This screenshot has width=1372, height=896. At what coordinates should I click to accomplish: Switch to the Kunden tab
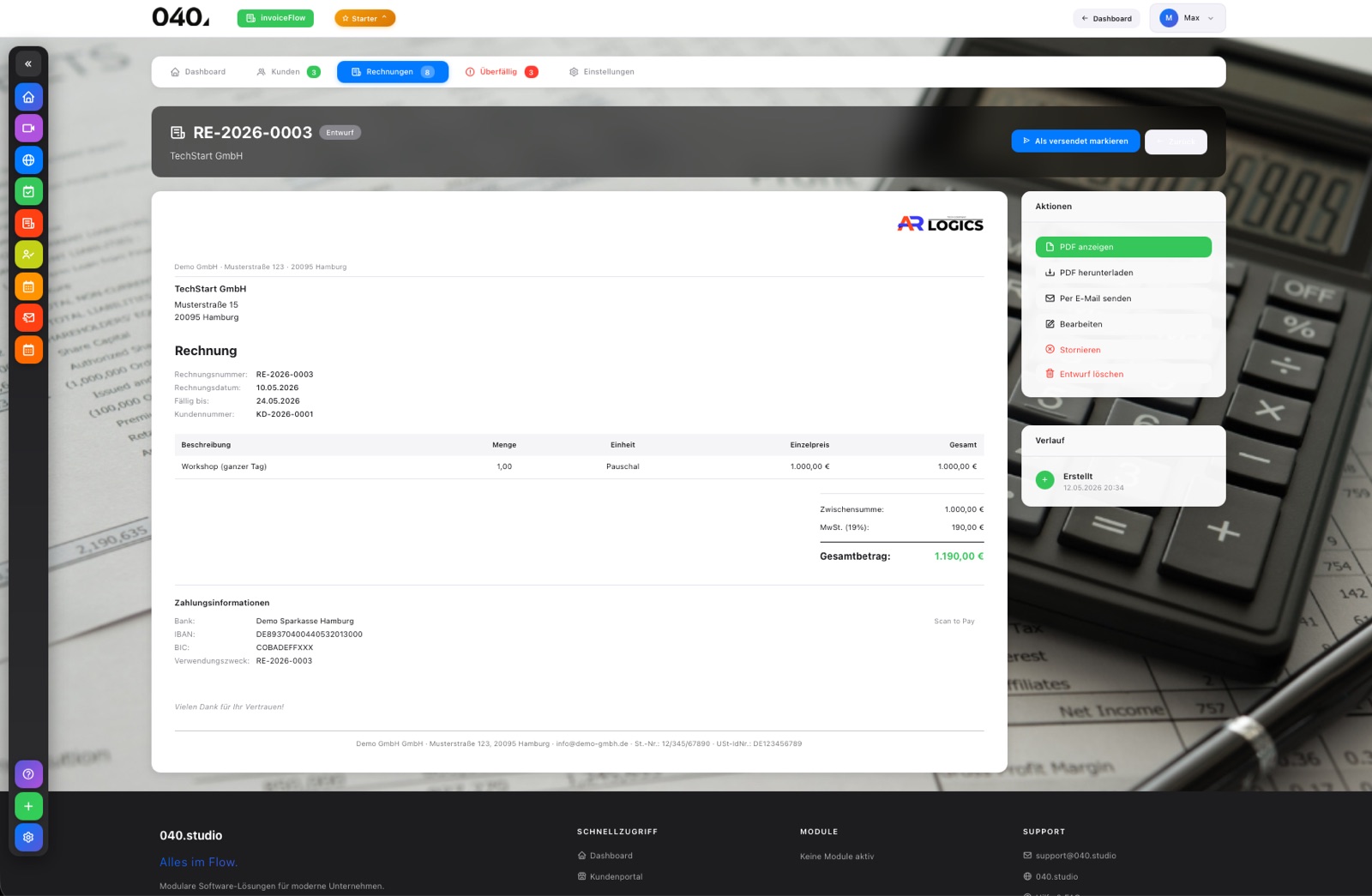(288, 72)
